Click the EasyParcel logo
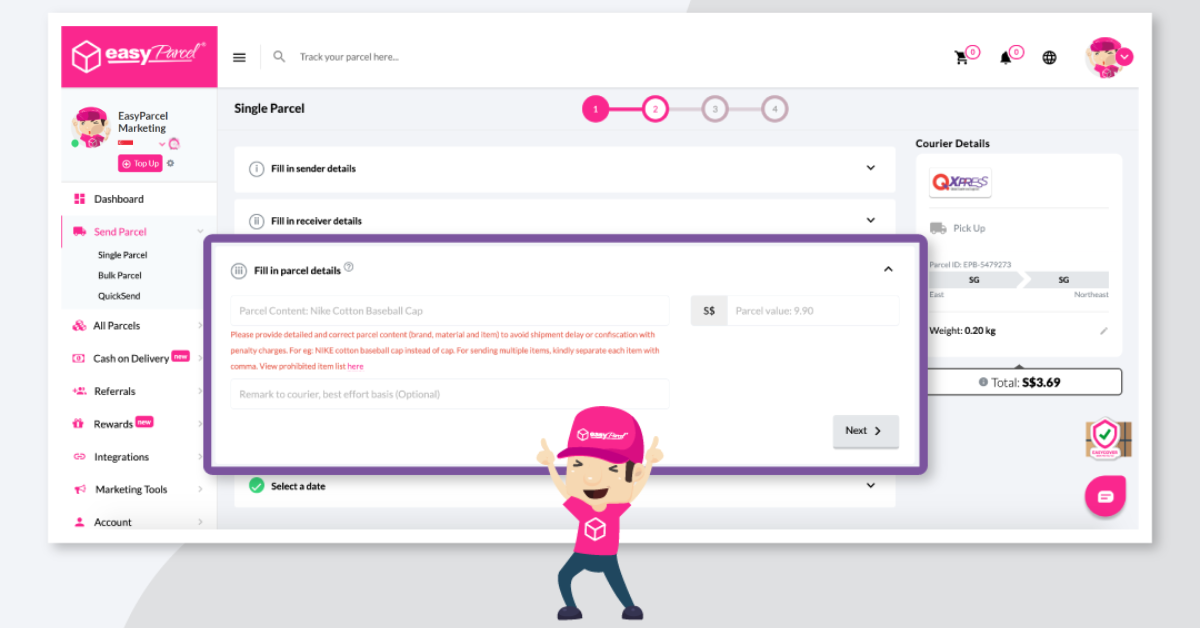The width and height of the screenshot is (1200, 628). (x=139, y=56)
